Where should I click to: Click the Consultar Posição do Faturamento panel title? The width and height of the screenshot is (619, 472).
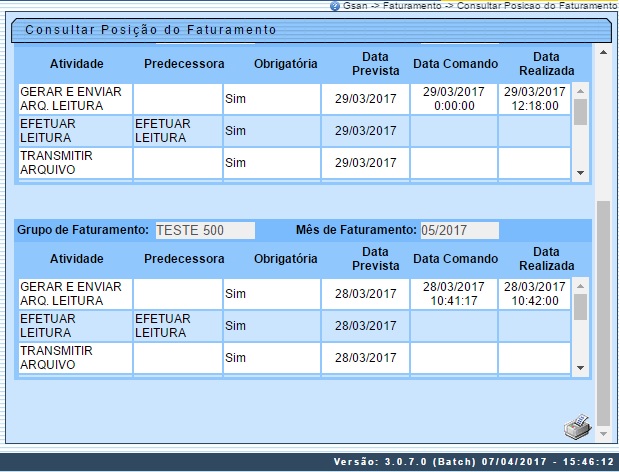click(150, 30)
